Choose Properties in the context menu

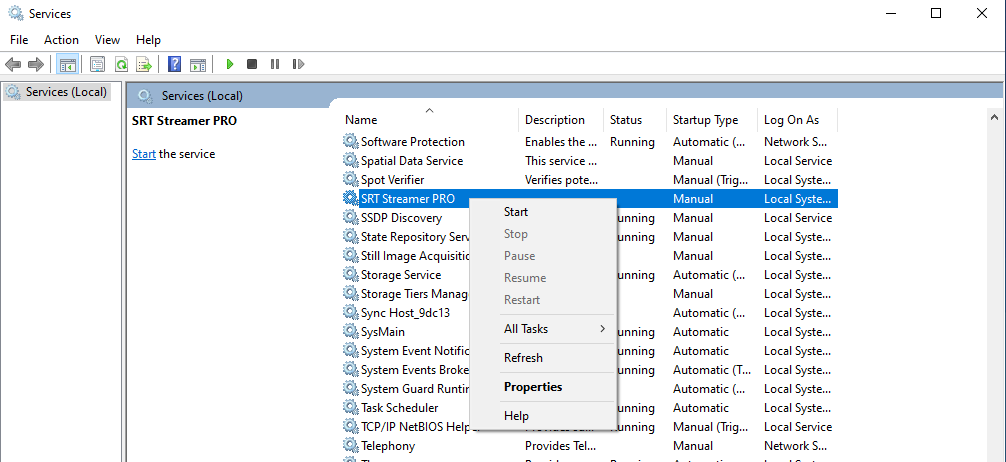(x=543, y=387)
